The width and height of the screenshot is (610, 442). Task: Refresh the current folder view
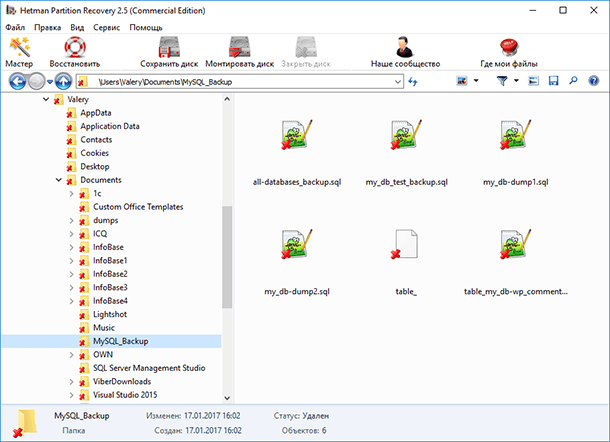413,82
